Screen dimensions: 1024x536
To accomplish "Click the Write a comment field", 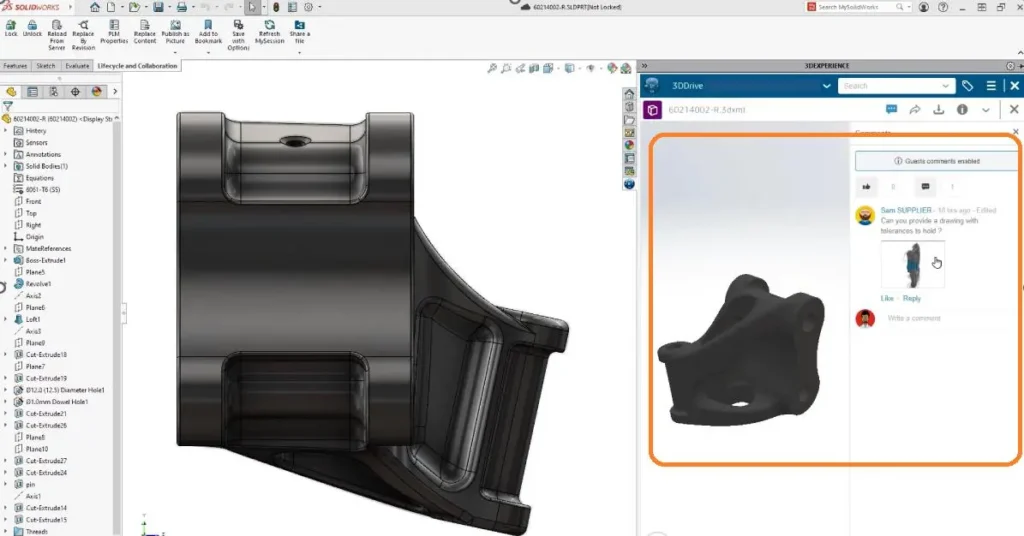I will [914, 318].
